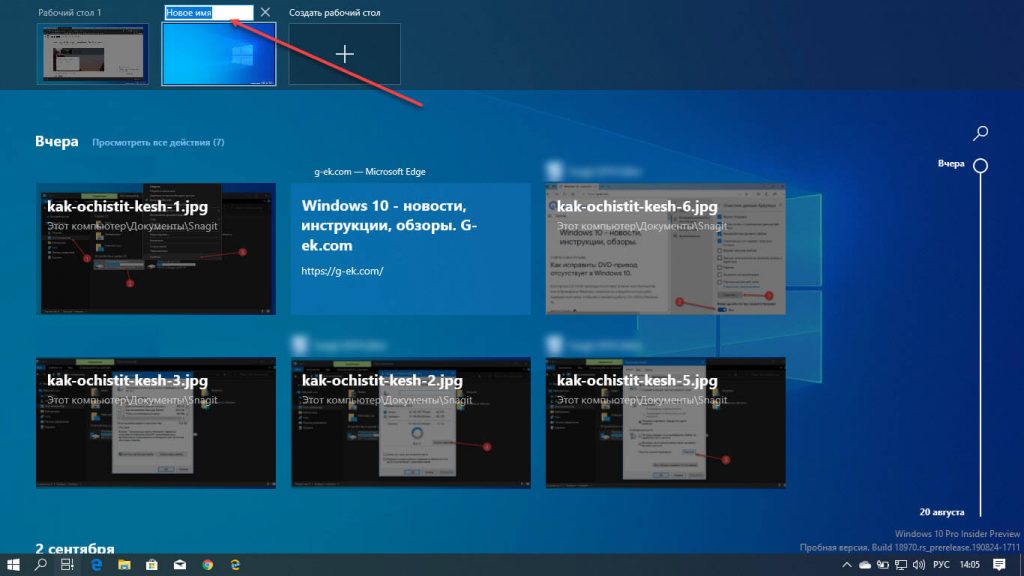This screenshot has width=1024, height=576.
Task: Create new desktop with plus button
Action: [x=344, y=54]
